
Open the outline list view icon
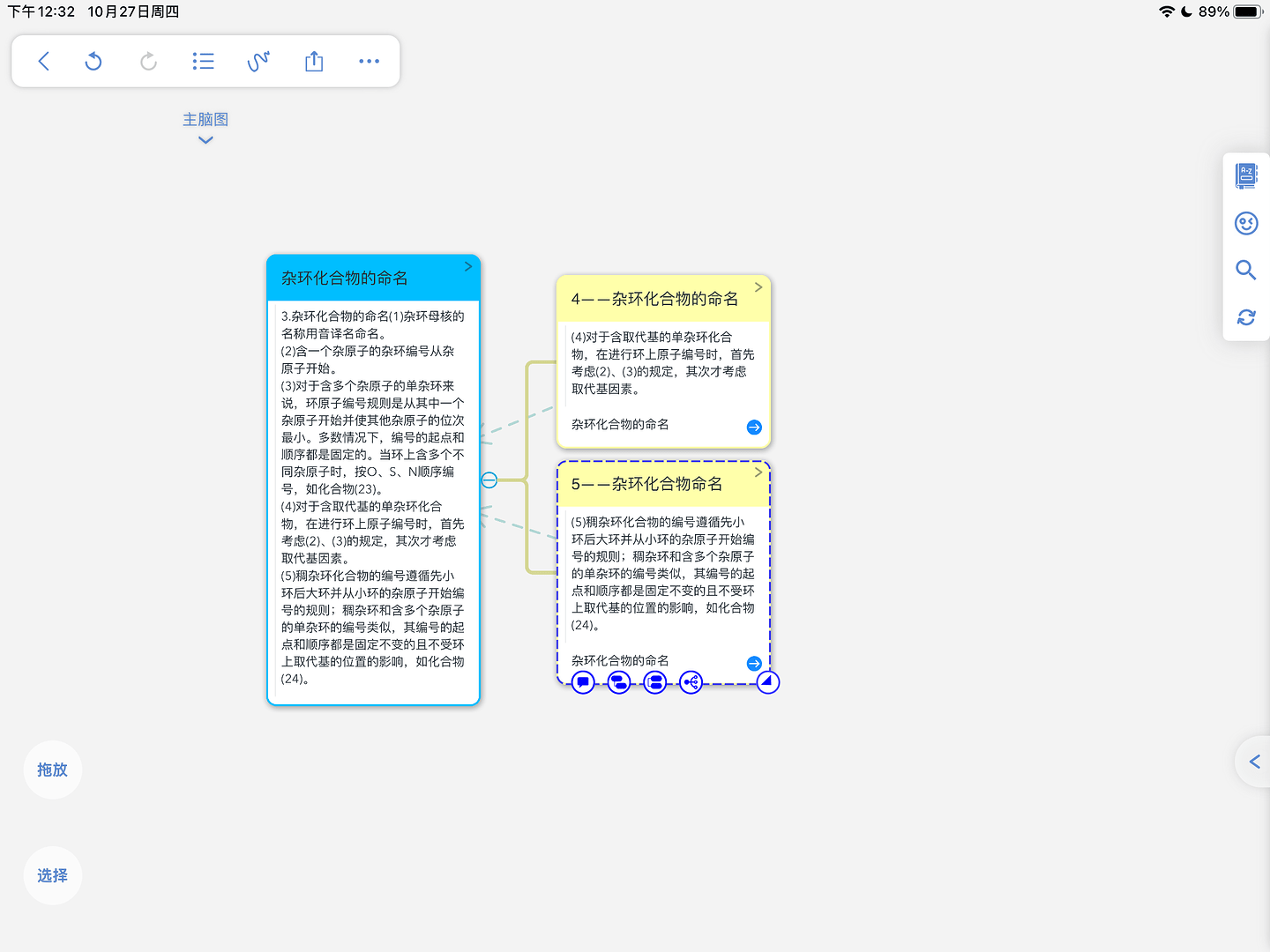tap(204, 61)
